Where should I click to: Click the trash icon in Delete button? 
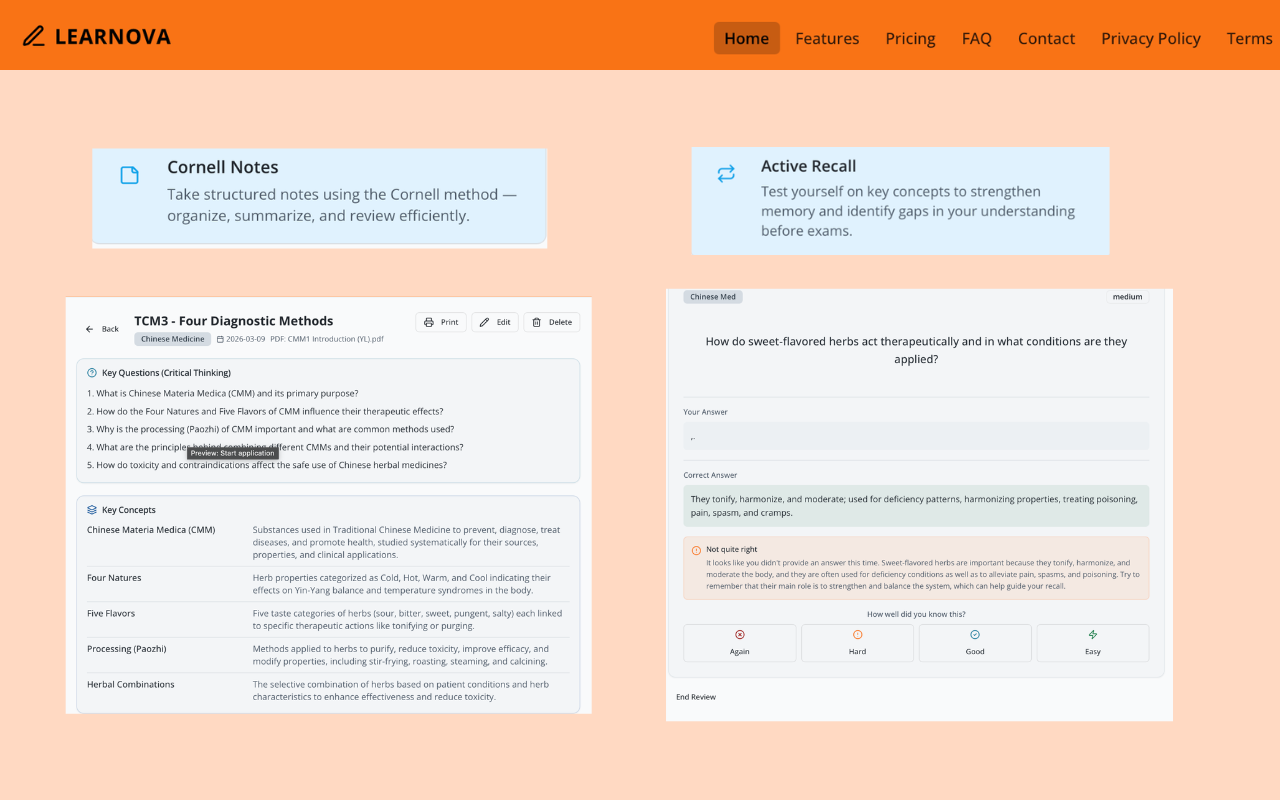537,322
